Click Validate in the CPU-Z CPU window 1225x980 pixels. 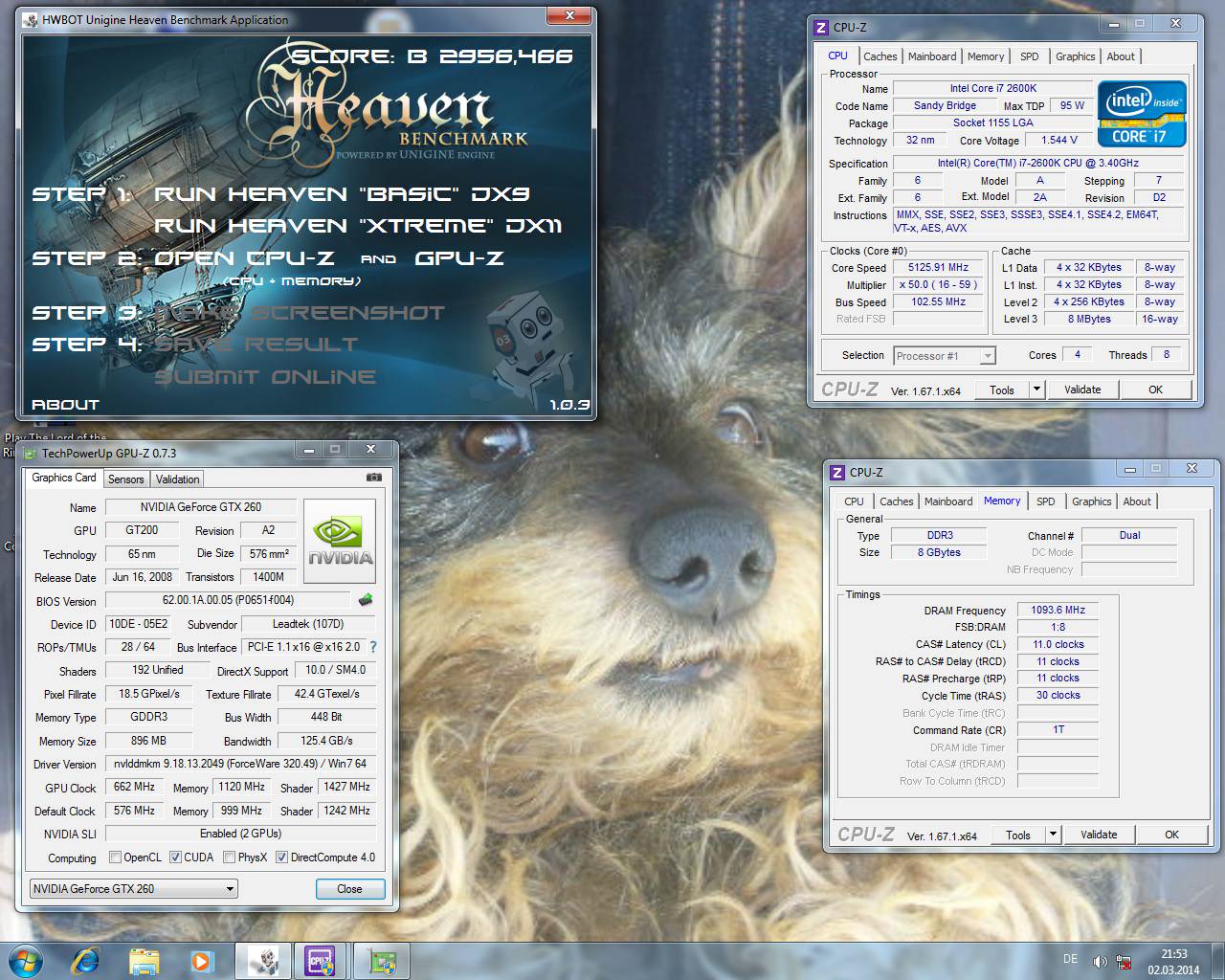(1082, 390)
